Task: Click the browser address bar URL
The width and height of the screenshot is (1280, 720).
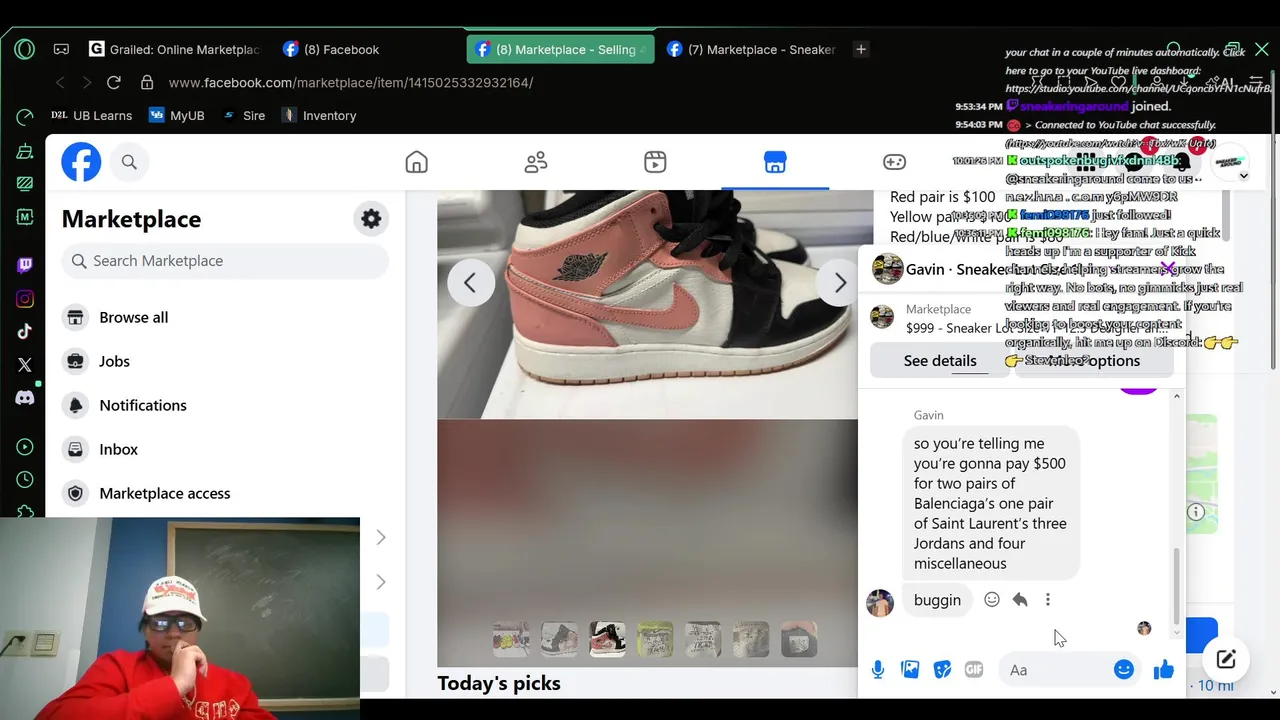Action: (x=351, y=82)
